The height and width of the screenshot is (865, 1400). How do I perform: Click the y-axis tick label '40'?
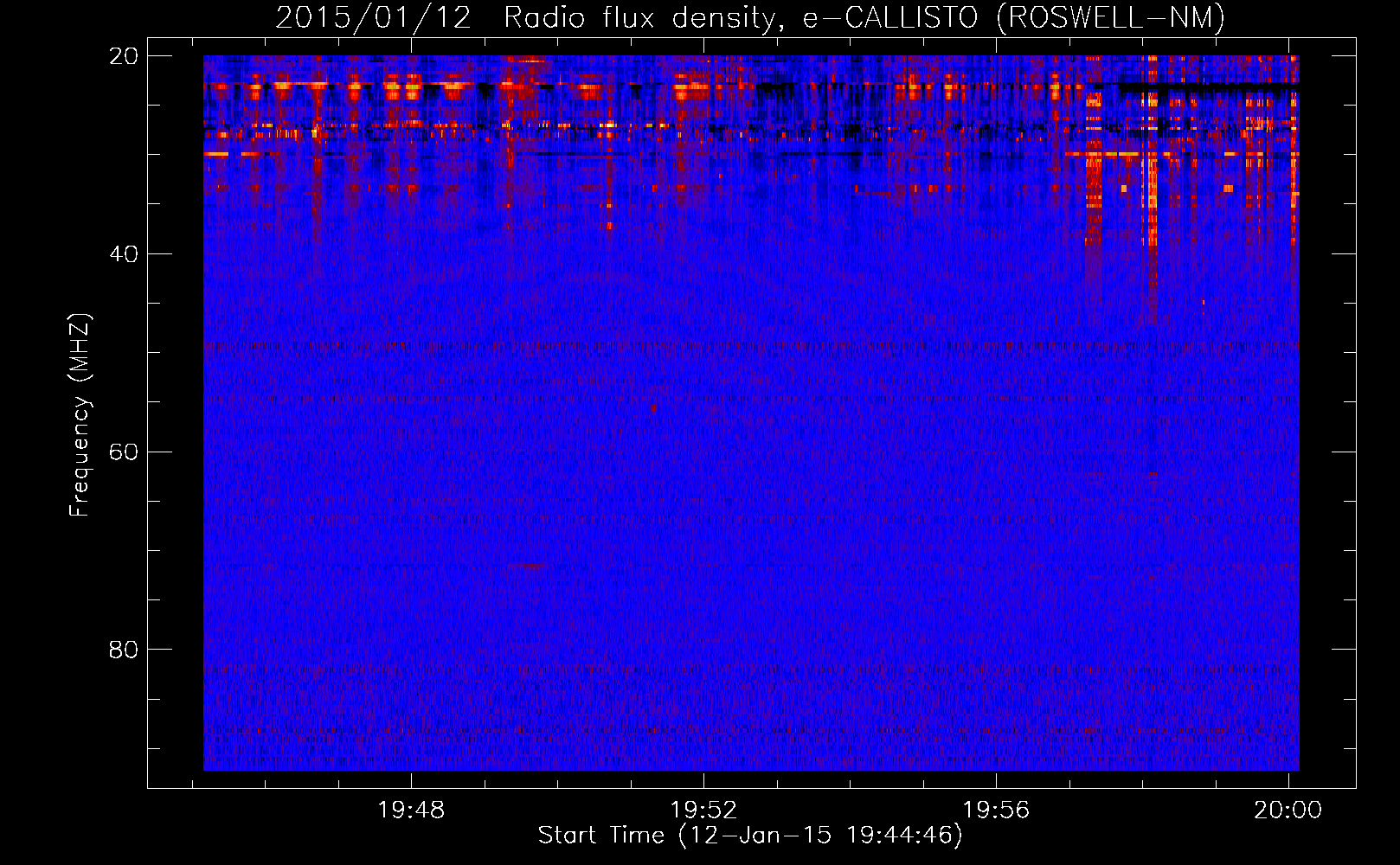click(x=124, y=254)
